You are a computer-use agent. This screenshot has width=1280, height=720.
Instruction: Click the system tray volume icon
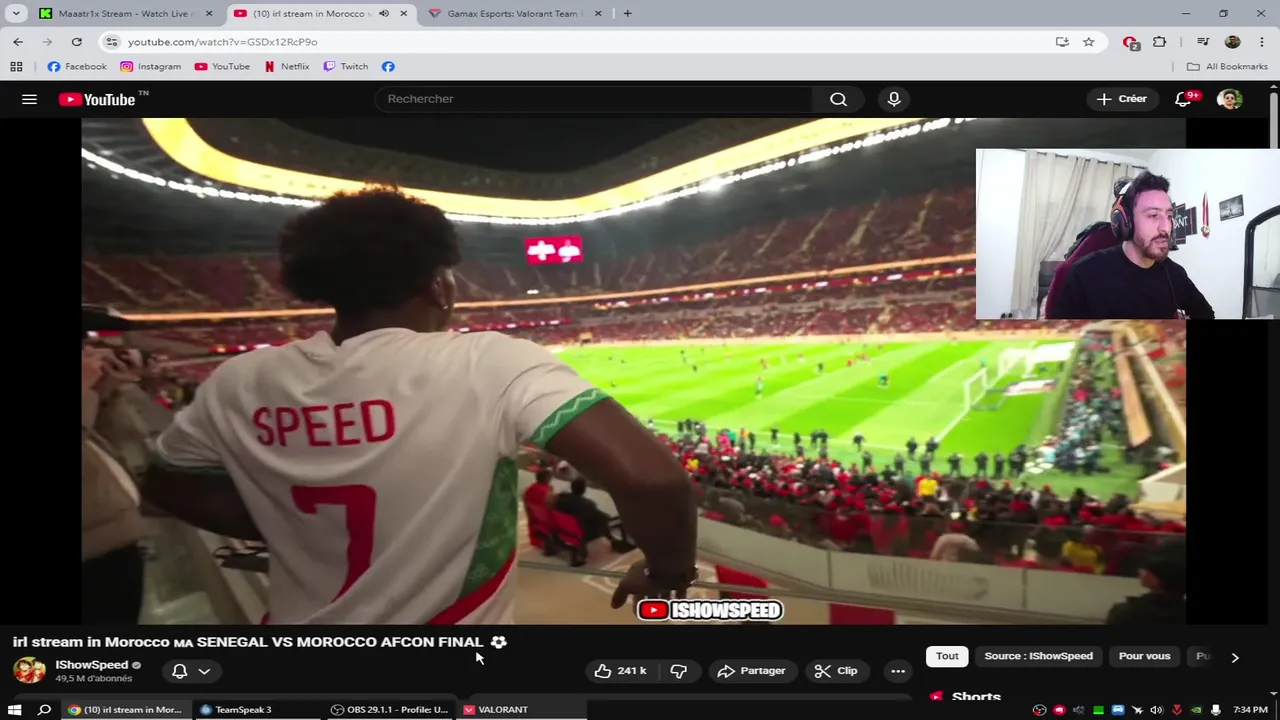click(x=1157, y=710)
